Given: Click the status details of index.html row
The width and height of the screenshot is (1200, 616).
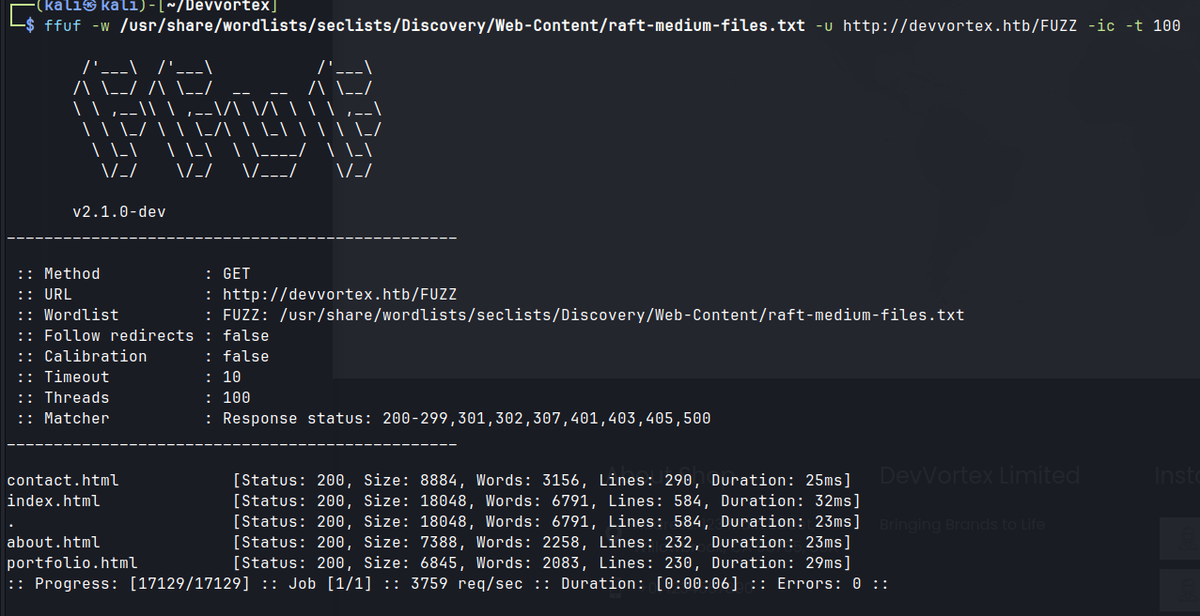Looking at the screenshot, I should coord(546,501).
